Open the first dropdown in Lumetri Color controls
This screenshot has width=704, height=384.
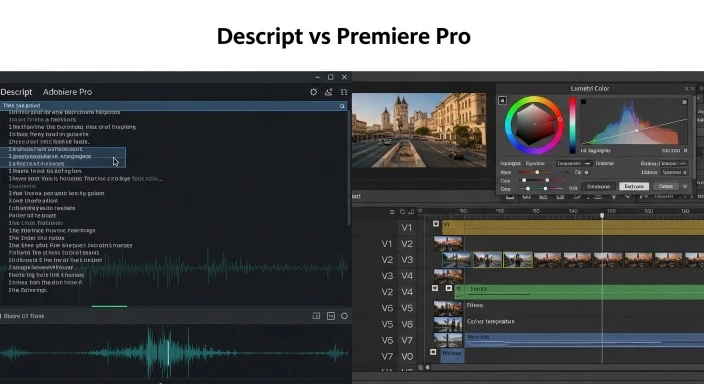coord(574,163)
